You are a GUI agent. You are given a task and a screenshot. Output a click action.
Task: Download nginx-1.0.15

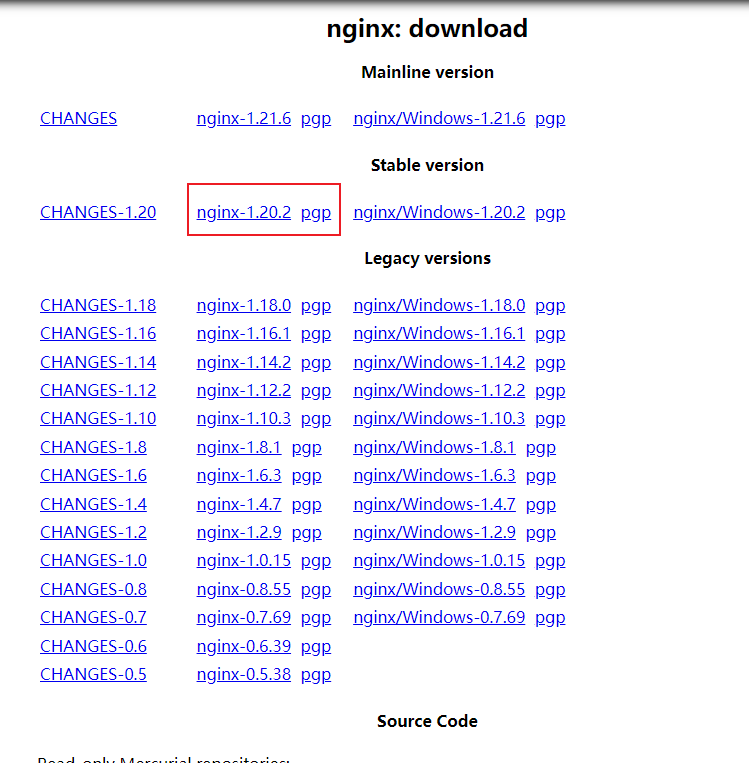point(243,561)
